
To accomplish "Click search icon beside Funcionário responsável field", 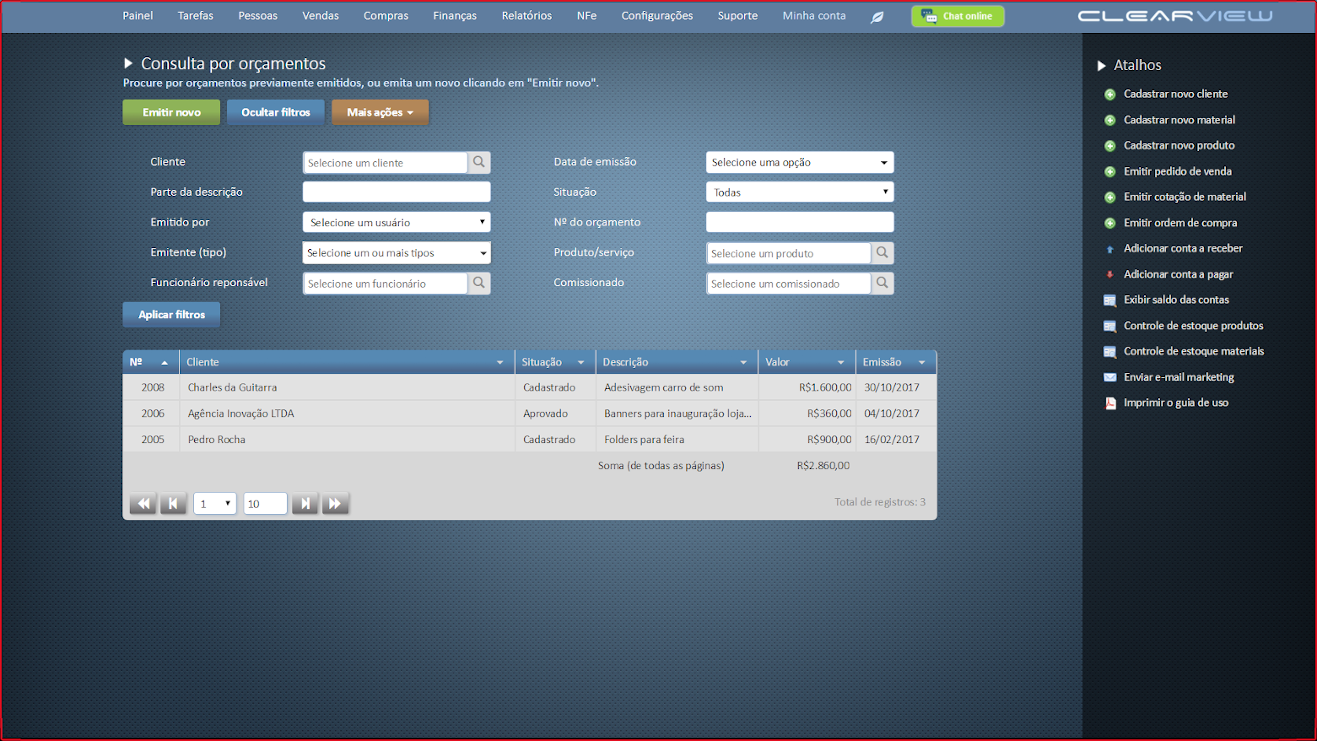I will pos(480,284).
